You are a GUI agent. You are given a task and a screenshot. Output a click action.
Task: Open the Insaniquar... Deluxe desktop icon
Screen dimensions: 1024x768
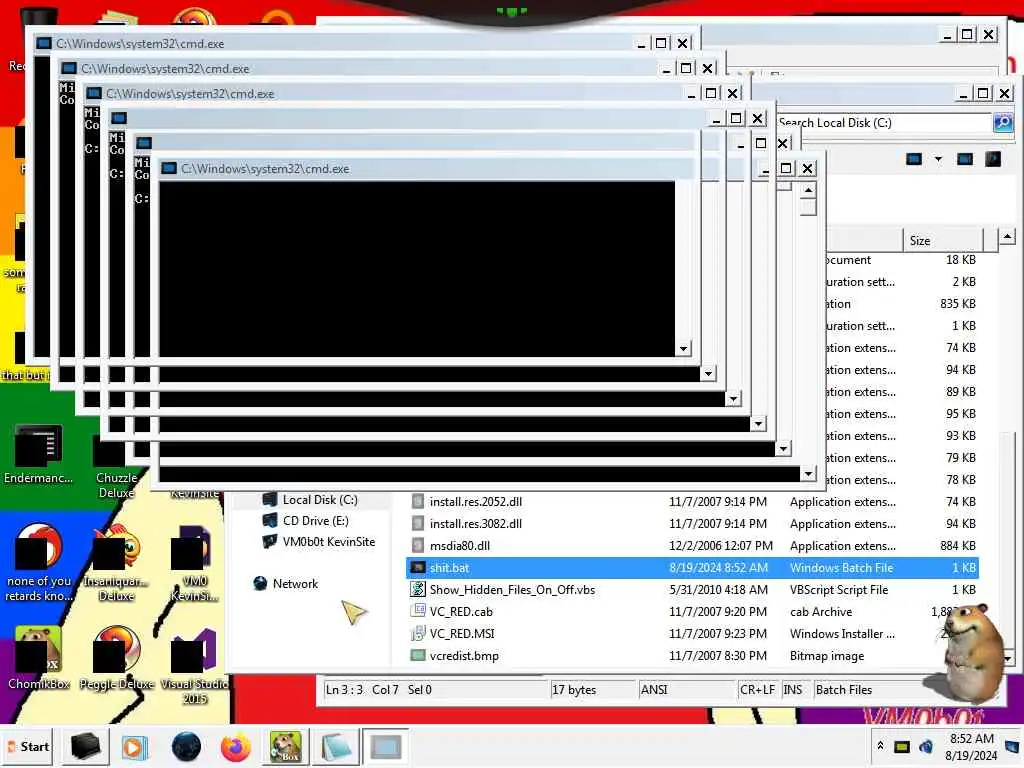(116, 562)
